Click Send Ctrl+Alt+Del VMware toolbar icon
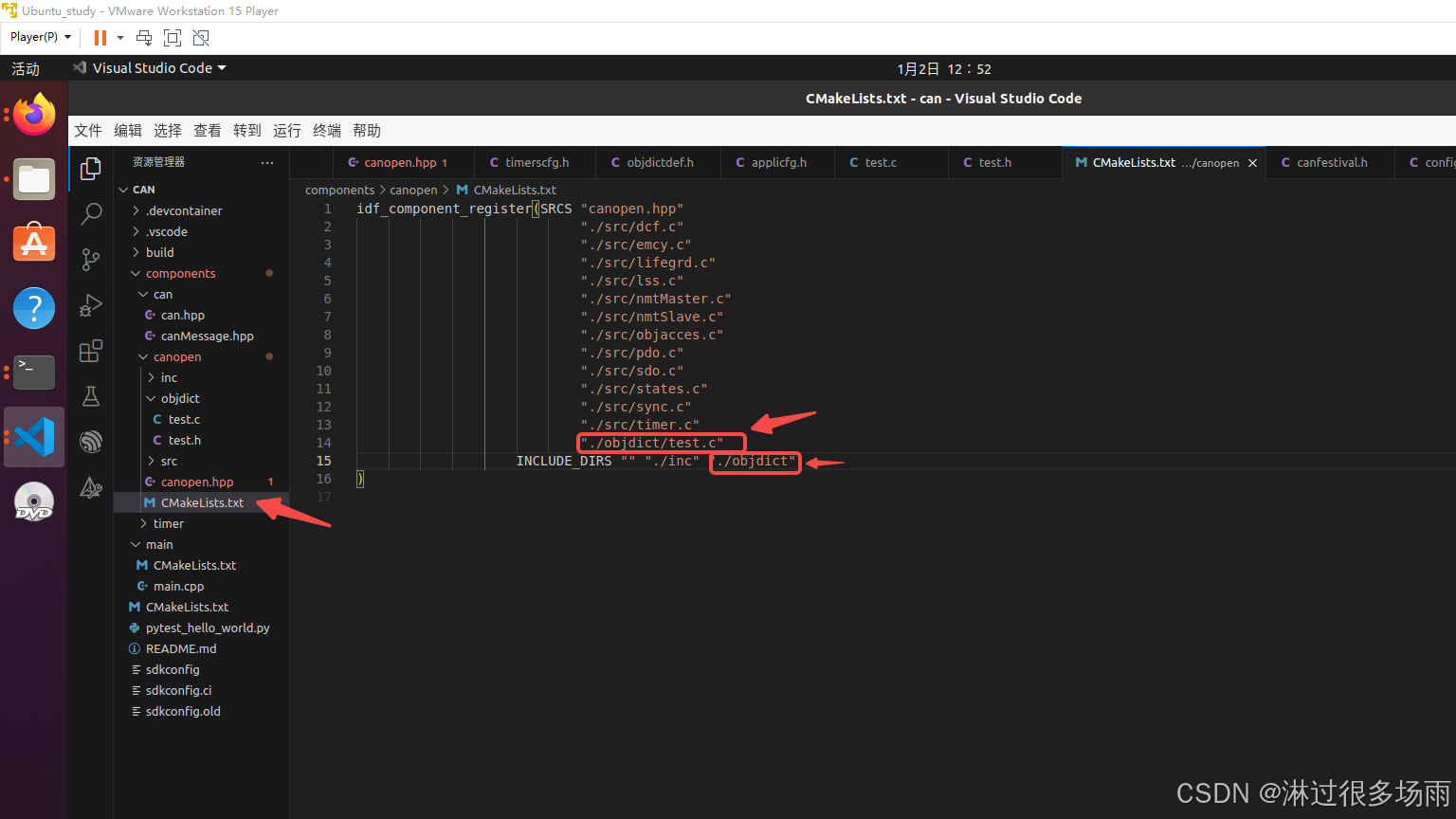The height and width of the screenshot is (819, 1456). [x=144, y=38]
